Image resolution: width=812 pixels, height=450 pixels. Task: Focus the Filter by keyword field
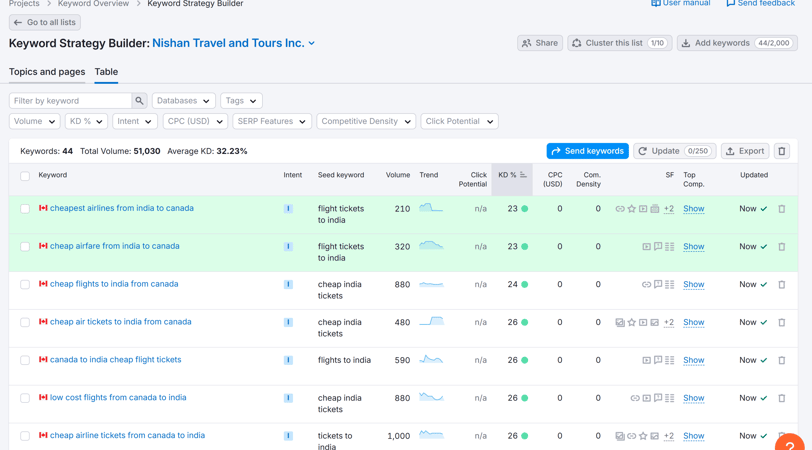click(x=70, y=101)
